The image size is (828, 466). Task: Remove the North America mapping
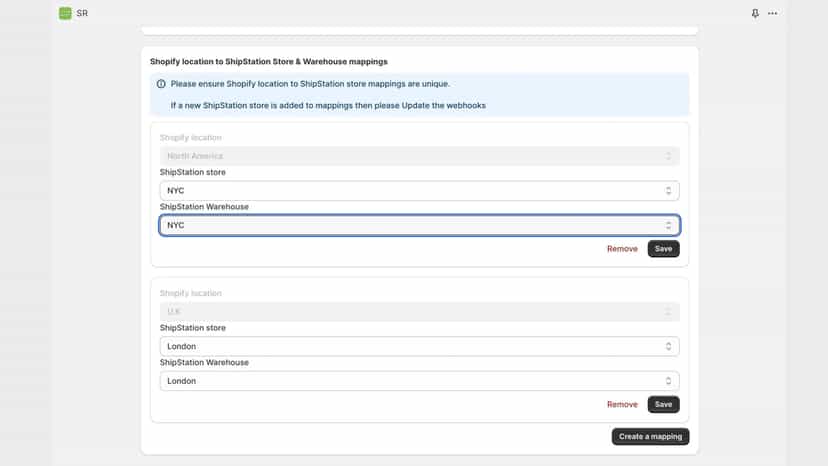[622, 249]
